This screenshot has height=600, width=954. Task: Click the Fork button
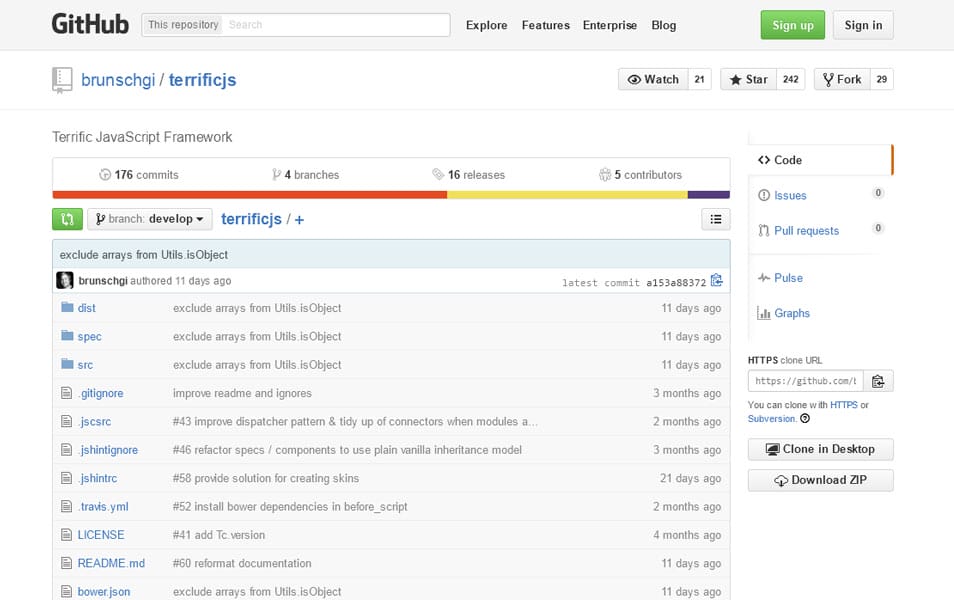[842, 79]
